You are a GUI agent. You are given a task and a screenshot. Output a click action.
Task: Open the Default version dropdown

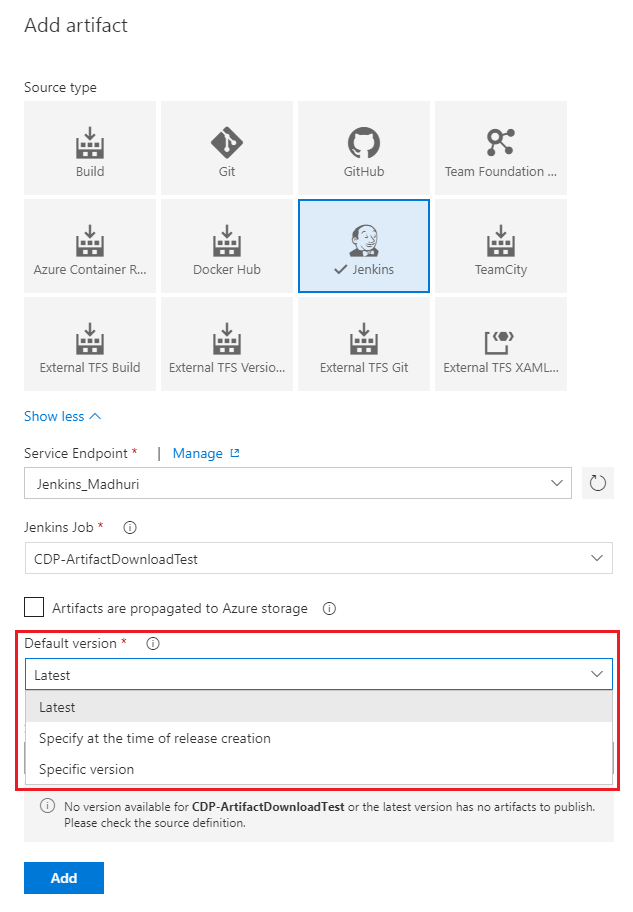pos(318,674)
